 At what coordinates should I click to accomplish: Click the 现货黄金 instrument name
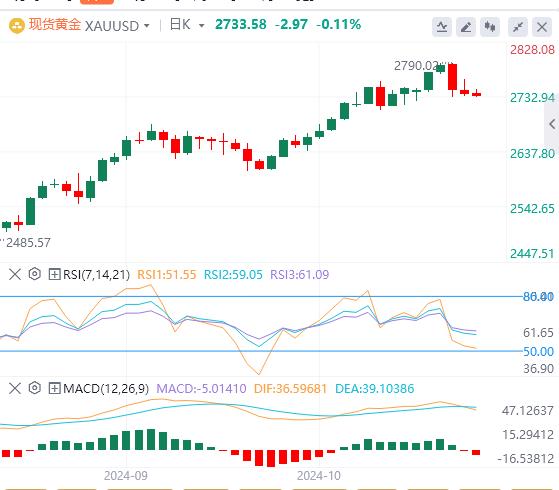(55, 25)
